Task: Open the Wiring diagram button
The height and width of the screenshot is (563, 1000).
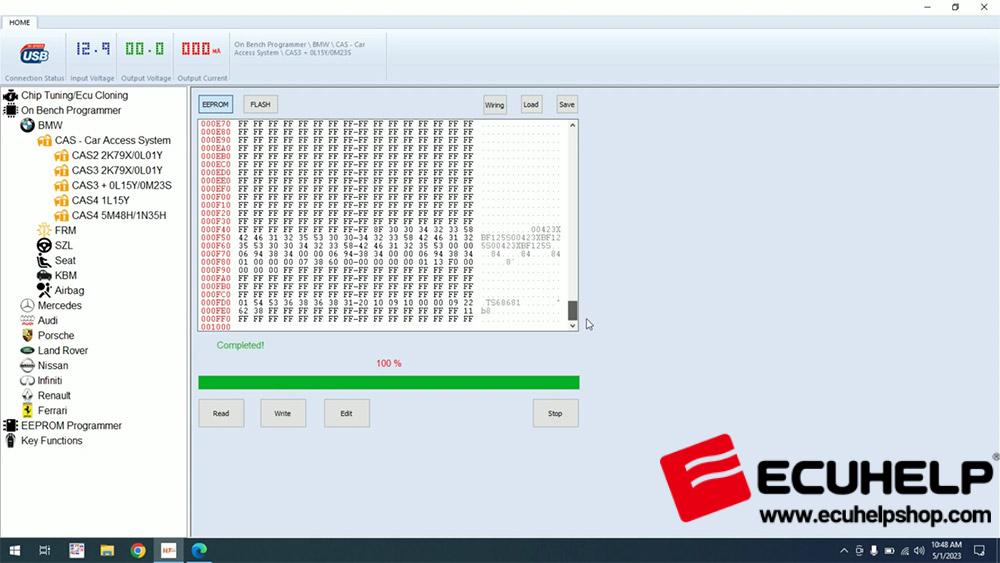Action: click(x=494, y=105)
